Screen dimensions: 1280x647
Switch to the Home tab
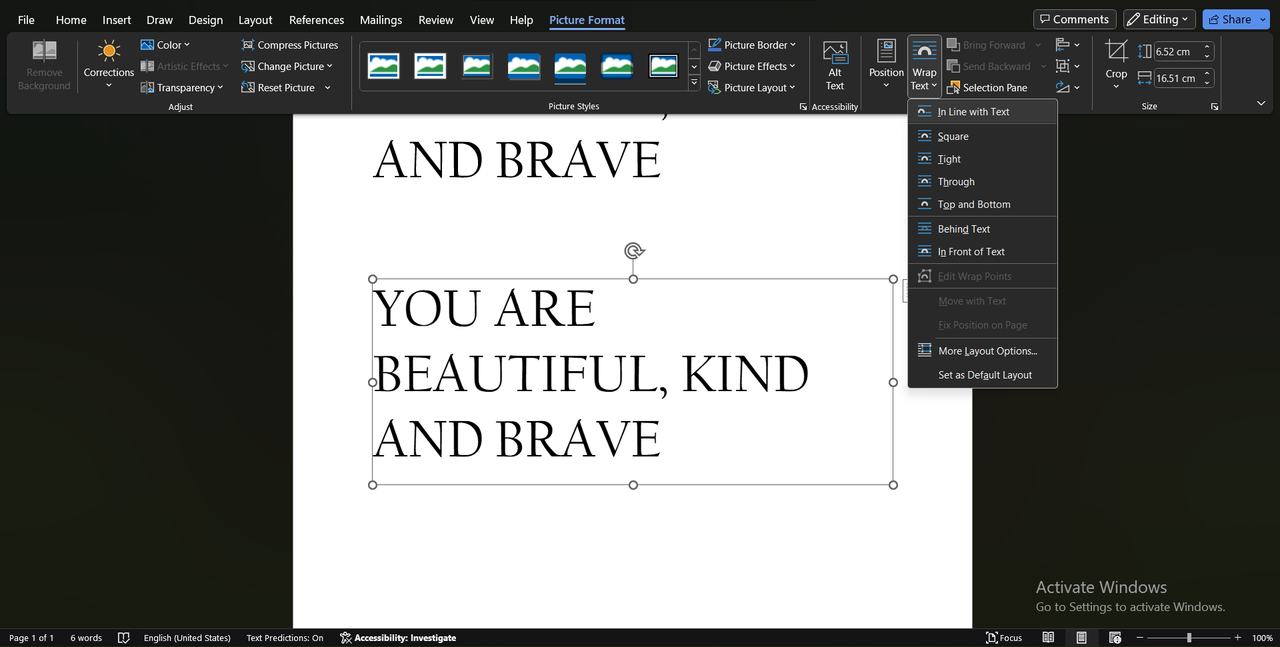71,20
